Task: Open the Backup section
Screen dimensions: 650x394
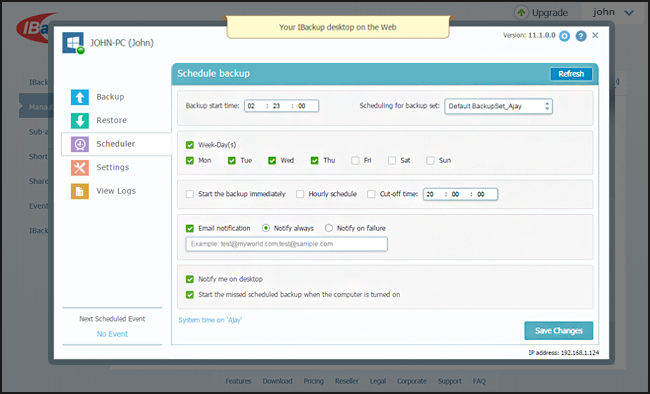Action: click(x=110, y=97)
